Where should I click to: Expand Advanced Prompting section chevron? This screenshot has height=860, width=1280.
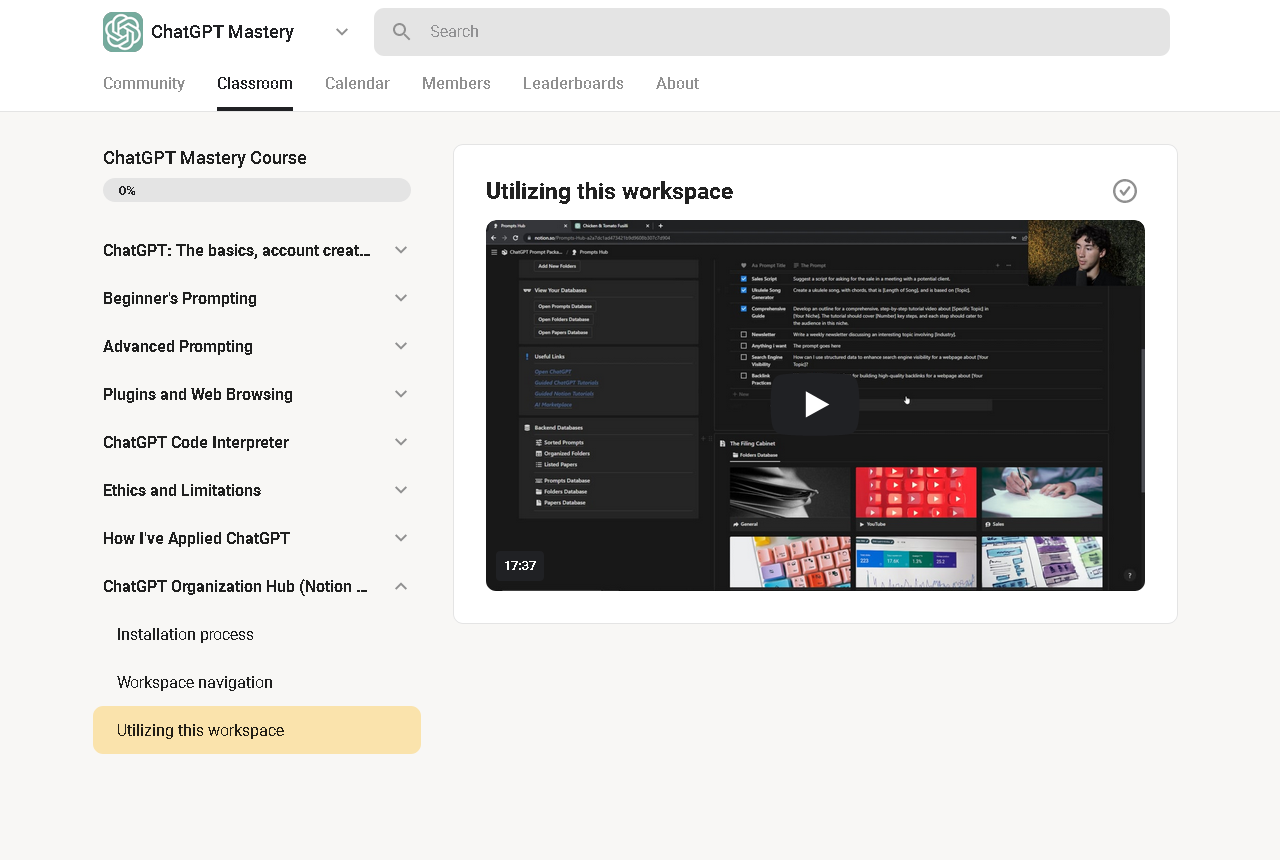(x=401, y=346)
